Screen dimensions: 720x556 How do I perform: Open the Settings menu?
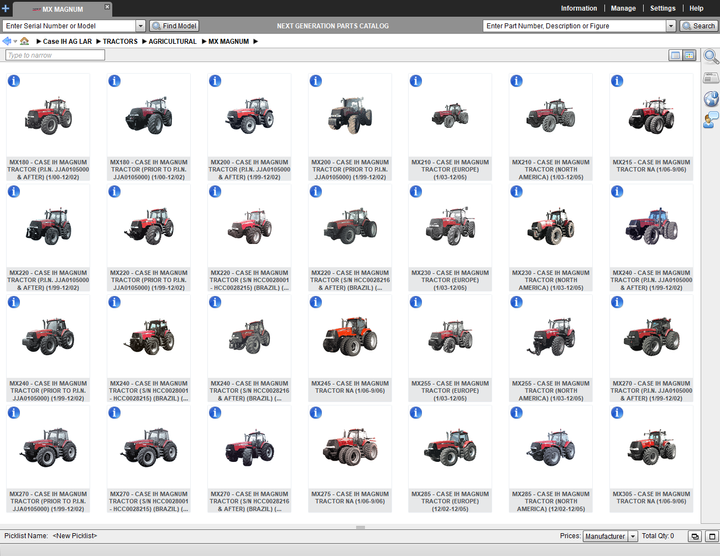(x=663, y=8)
